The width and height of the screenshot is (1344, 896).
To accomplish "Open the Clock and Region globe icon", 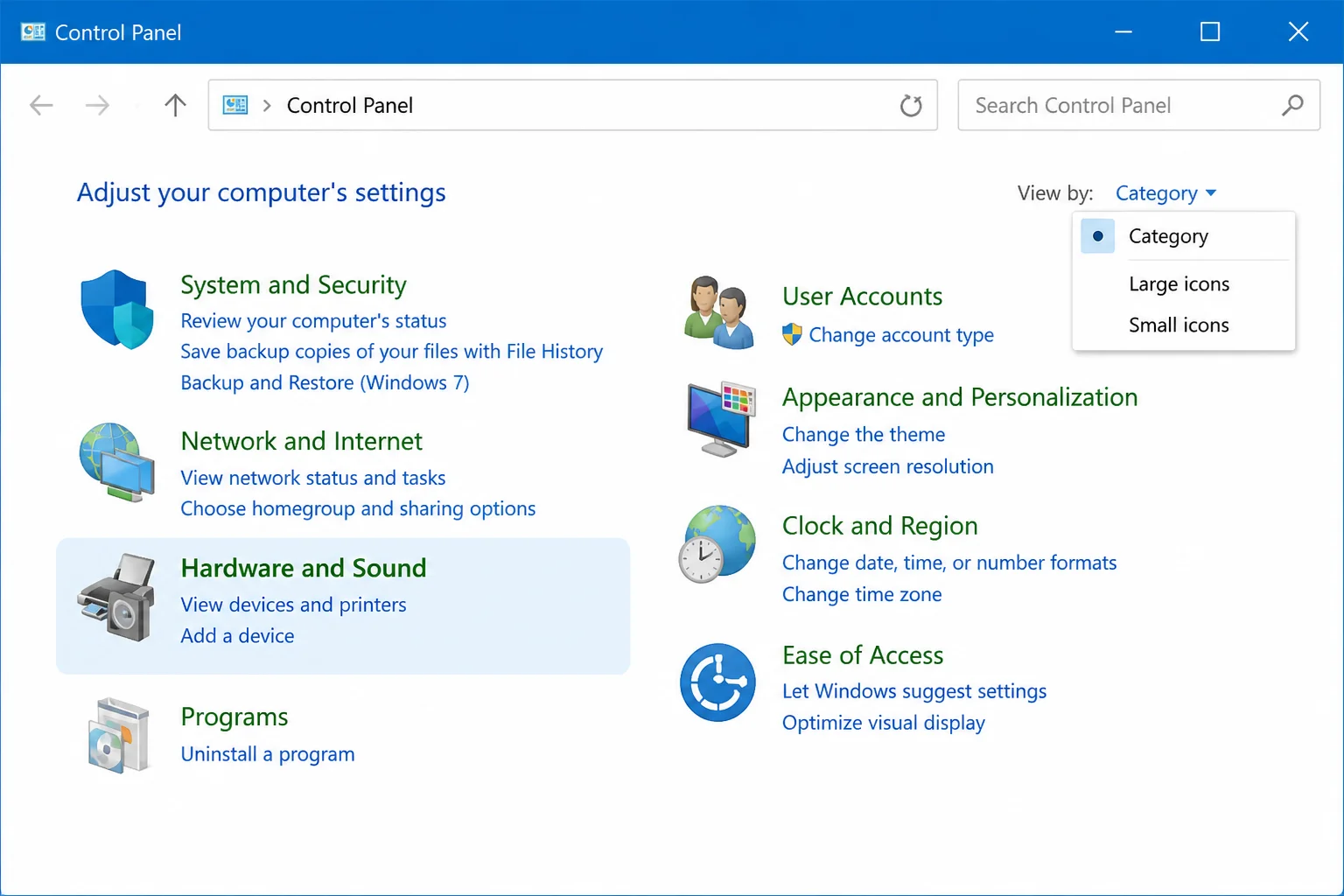I will [x=717, y=544].
